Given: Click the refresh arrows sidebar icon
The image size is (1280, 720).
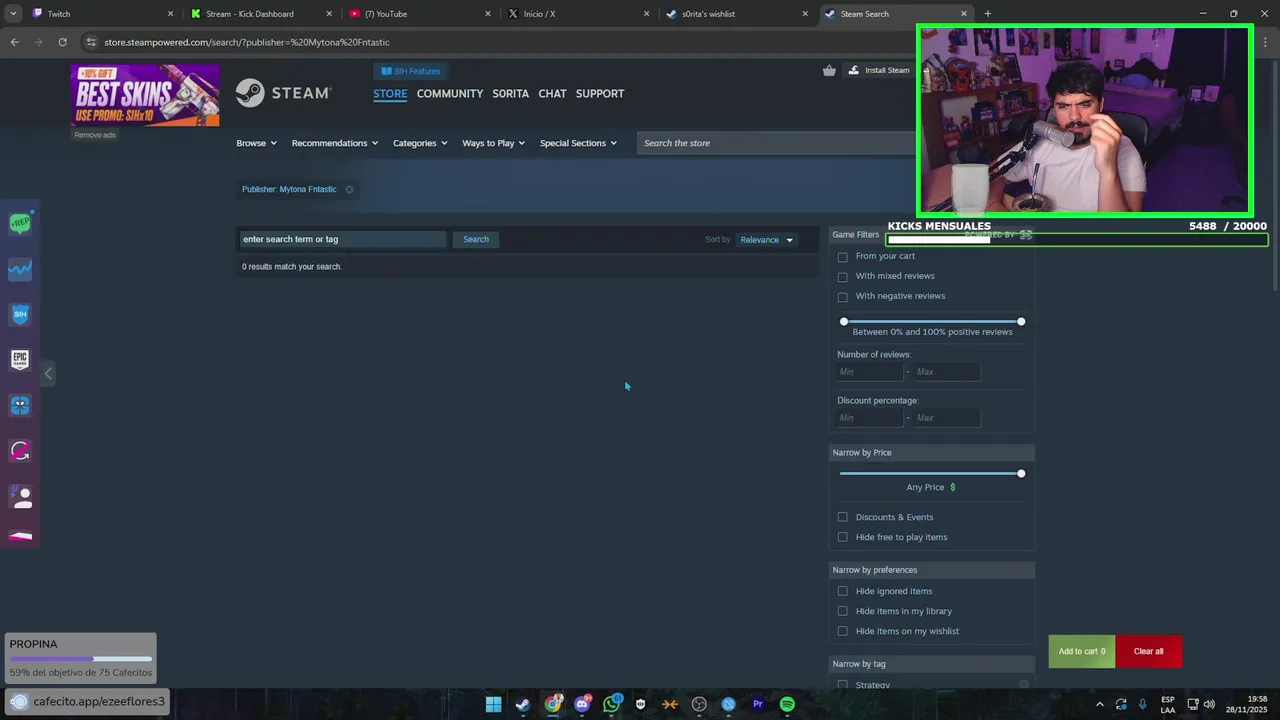Looking at the screenshot, I should click(20, 451).
